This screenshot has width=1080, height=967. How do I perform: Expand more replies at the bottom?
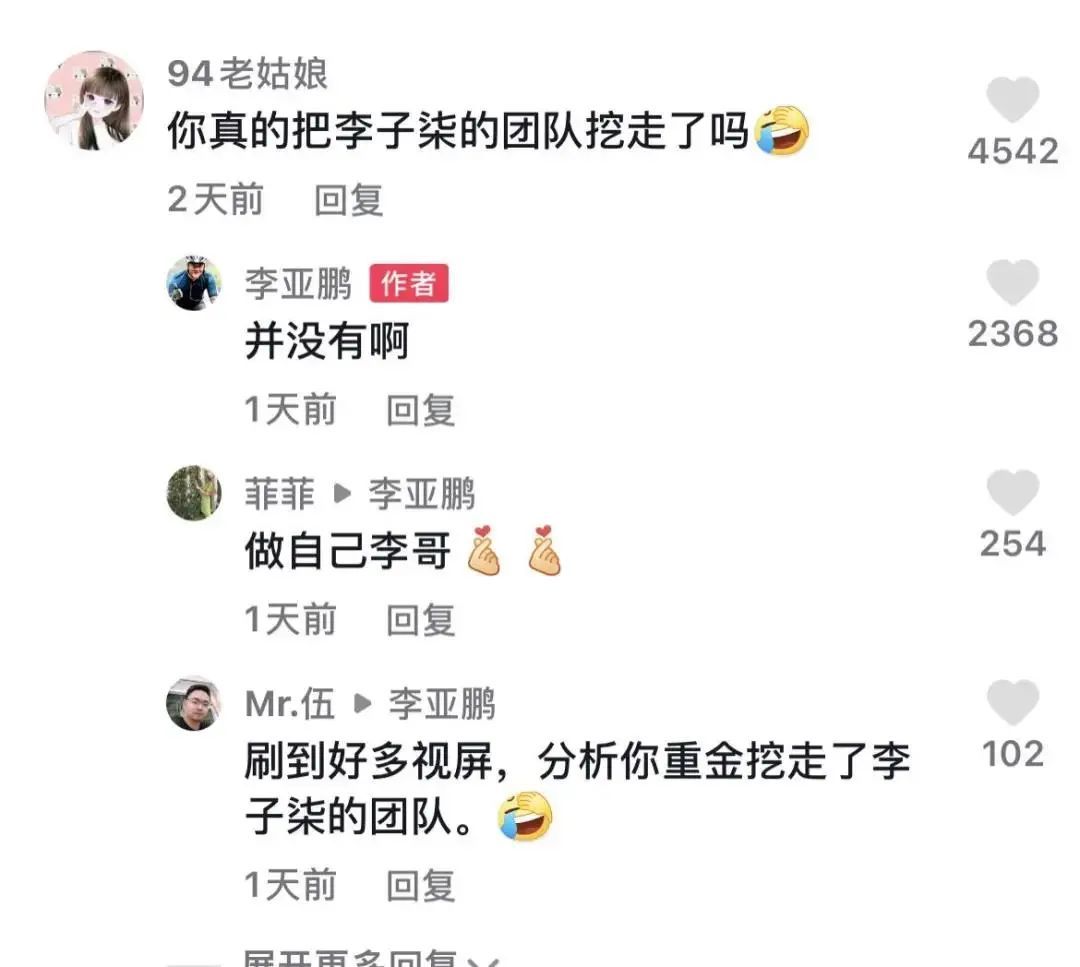[x=371, y=959]
